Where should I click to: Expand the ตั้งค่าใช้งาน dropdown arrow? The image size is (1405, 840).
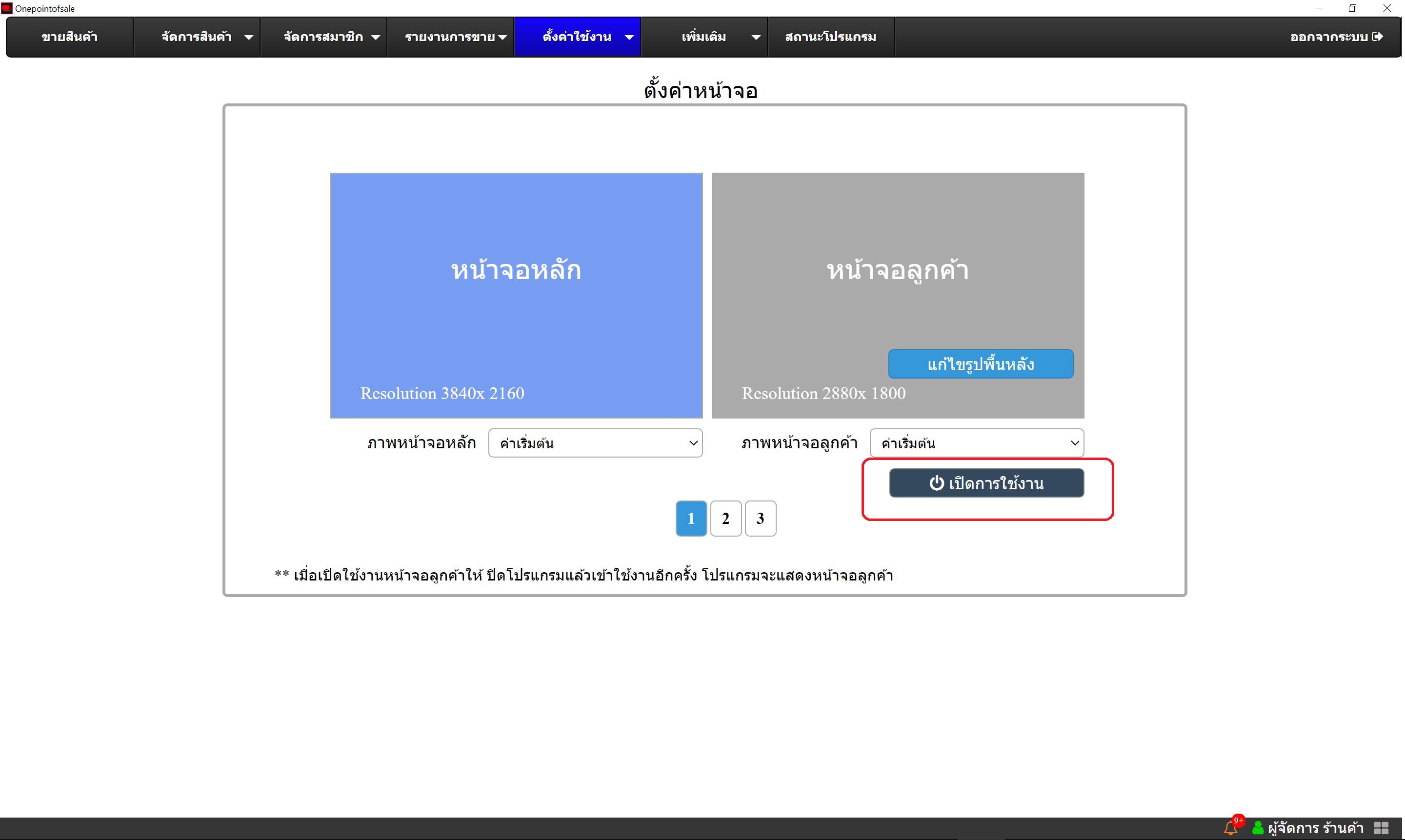(x=629, y=38)
